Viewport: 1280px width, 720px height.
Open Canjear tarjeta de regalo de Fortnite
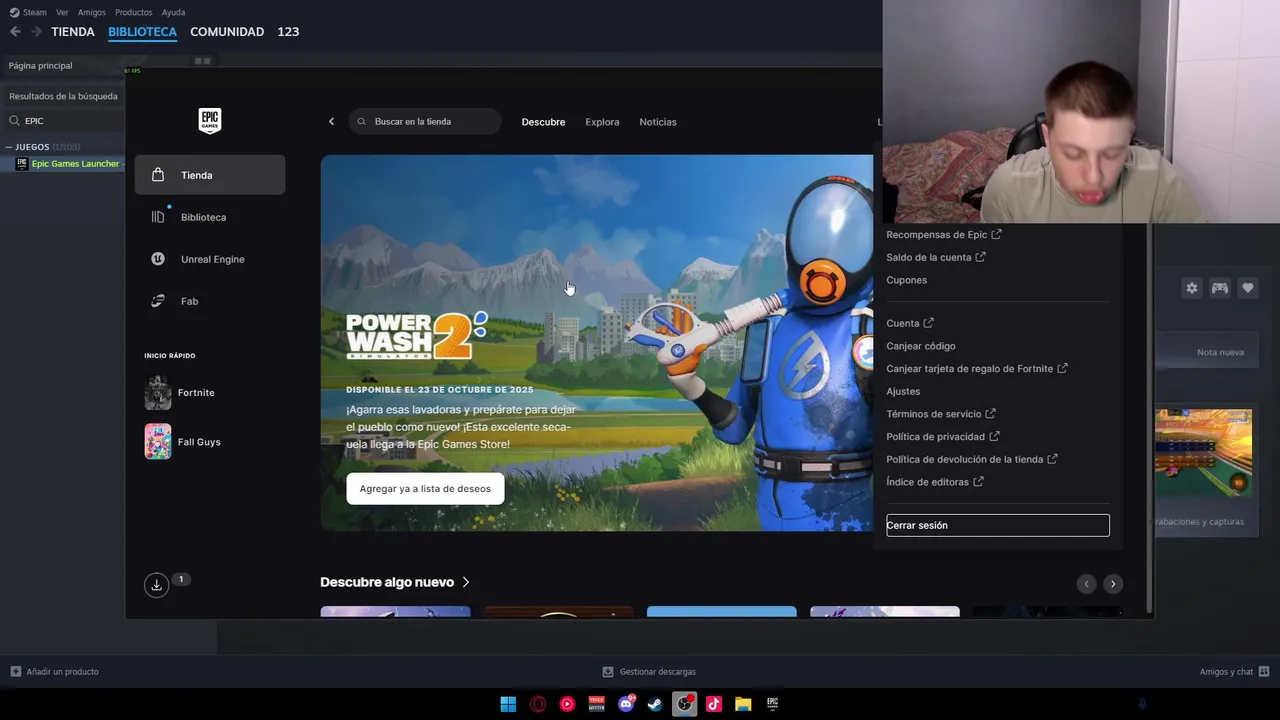pyautogui.click(x=977, y=369)
